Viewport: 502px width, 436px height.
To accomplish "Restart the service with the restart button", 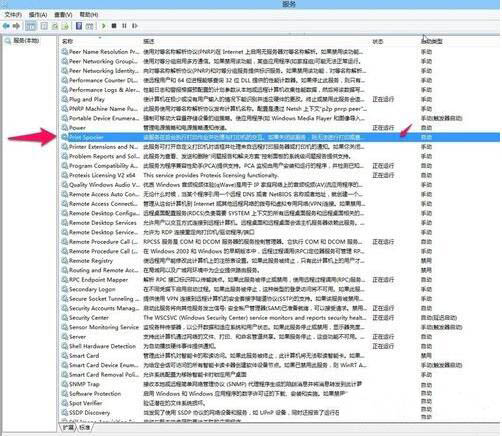I will (x=135, y=26).
